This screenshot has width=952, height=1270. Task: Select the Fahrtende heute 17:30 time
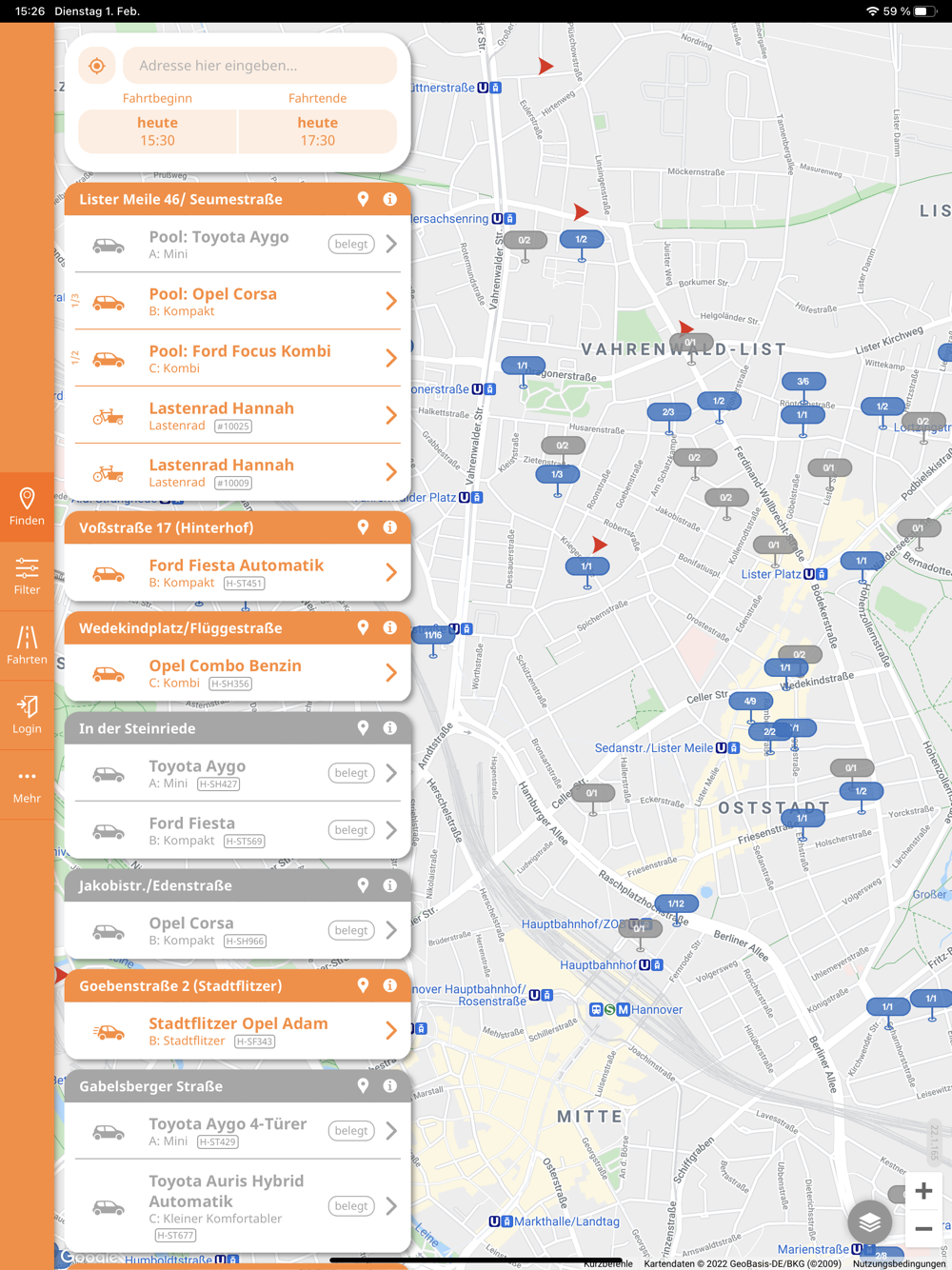pyautogui.click(x=318, y=131)
